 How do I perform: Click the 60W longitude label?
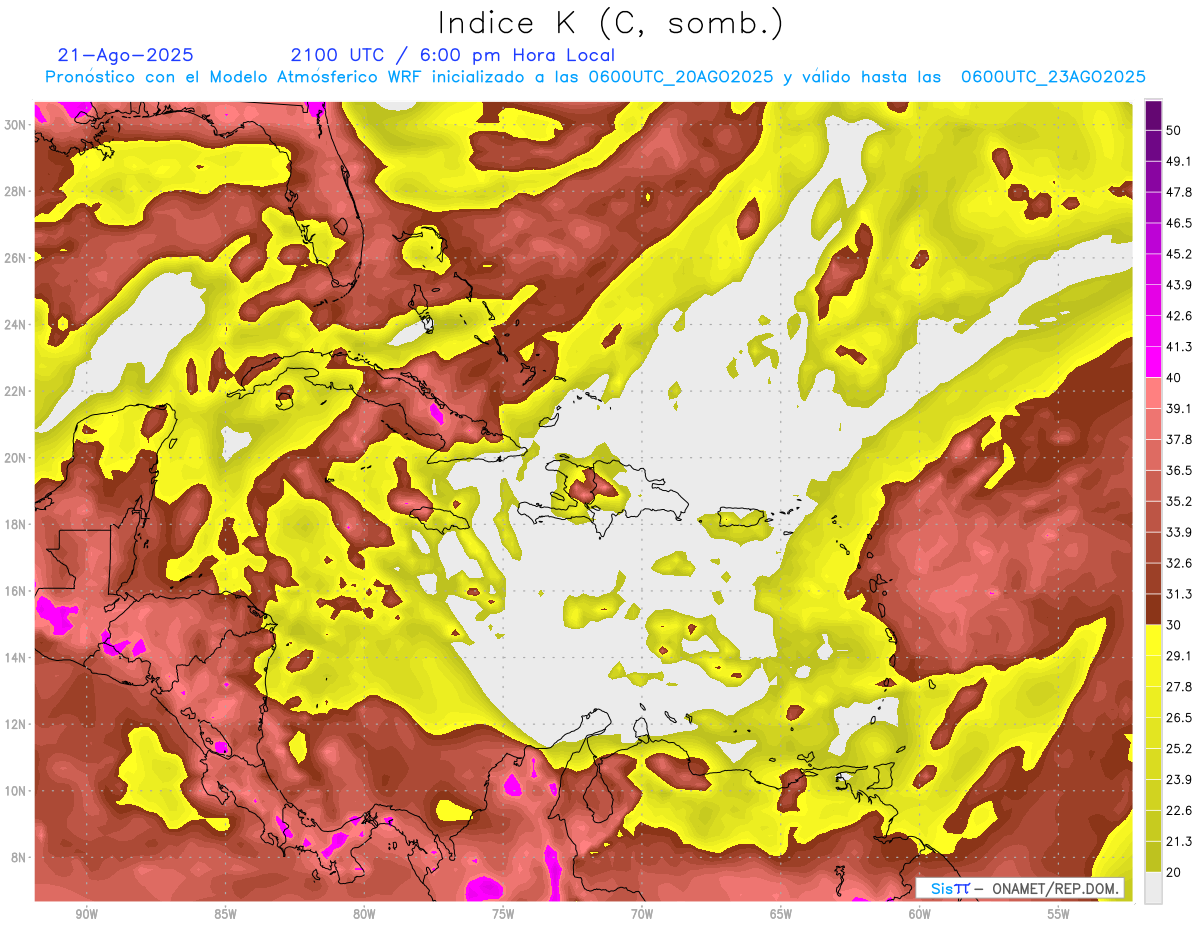pos(920,914)
